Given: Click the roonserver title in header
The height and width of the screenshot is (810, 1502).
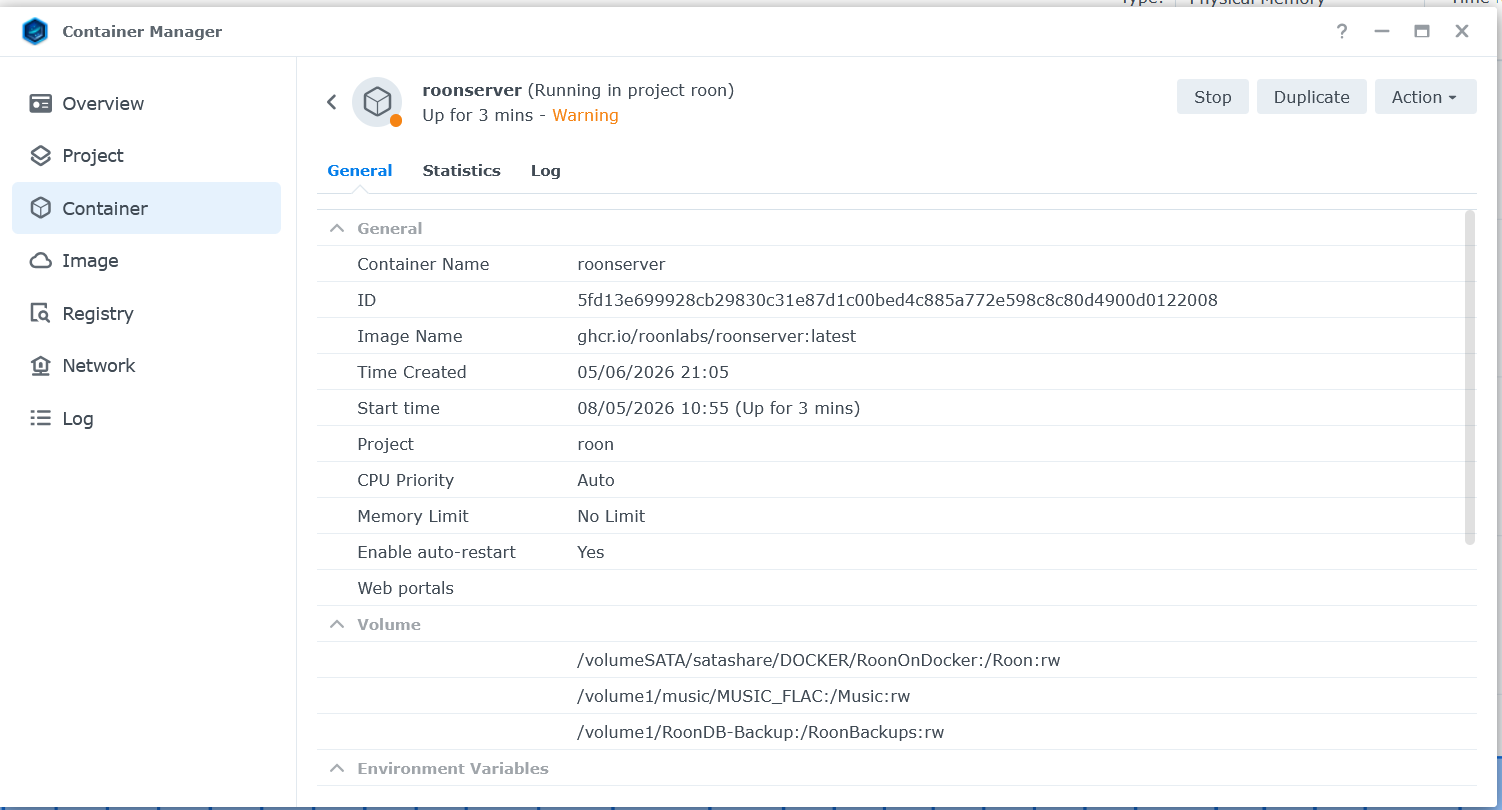Looking at the screenshot, I should coord(472,90).
